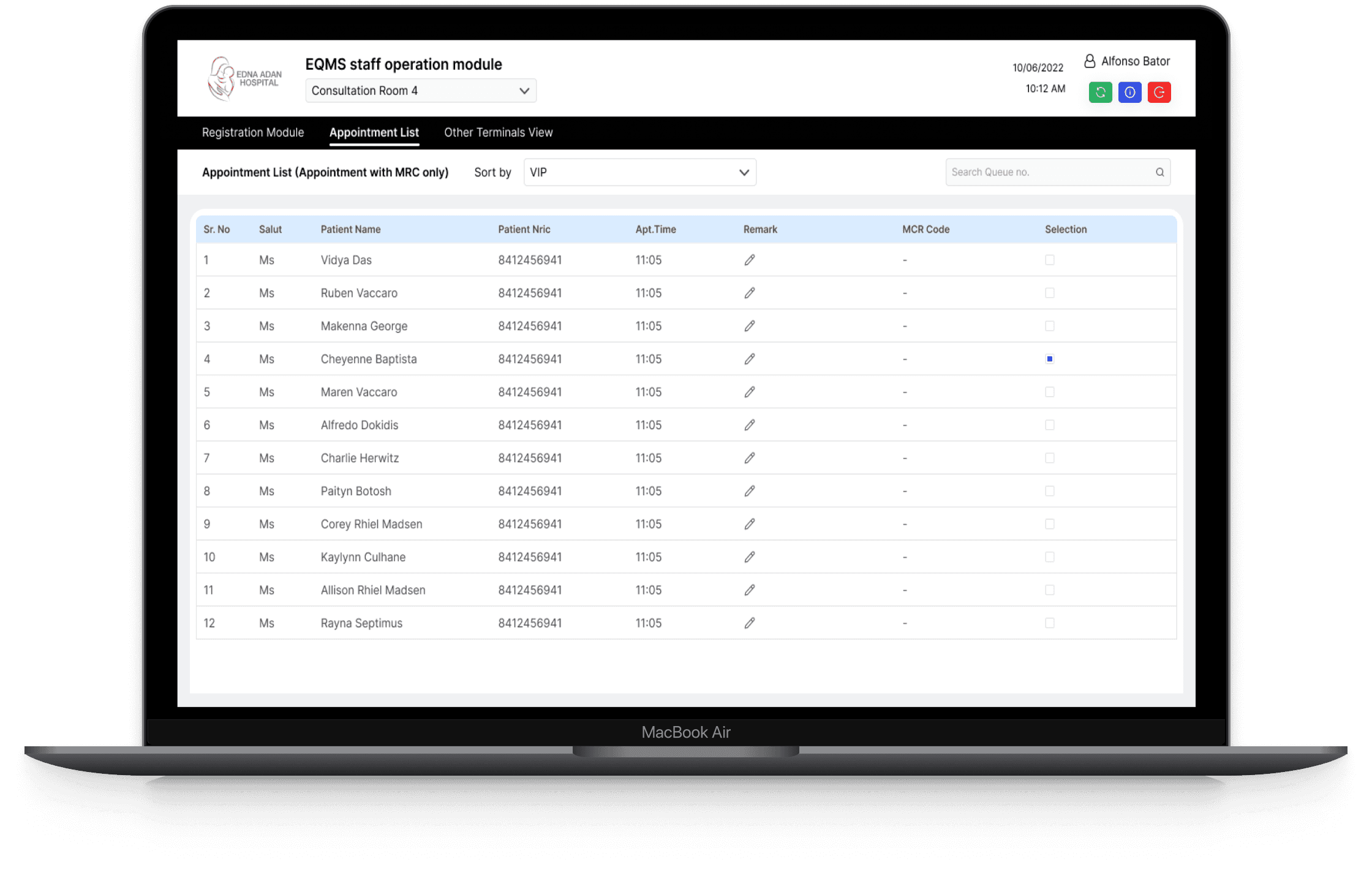Click the user profile icon beside Alfonso Bator

(x=1090, y=61)
